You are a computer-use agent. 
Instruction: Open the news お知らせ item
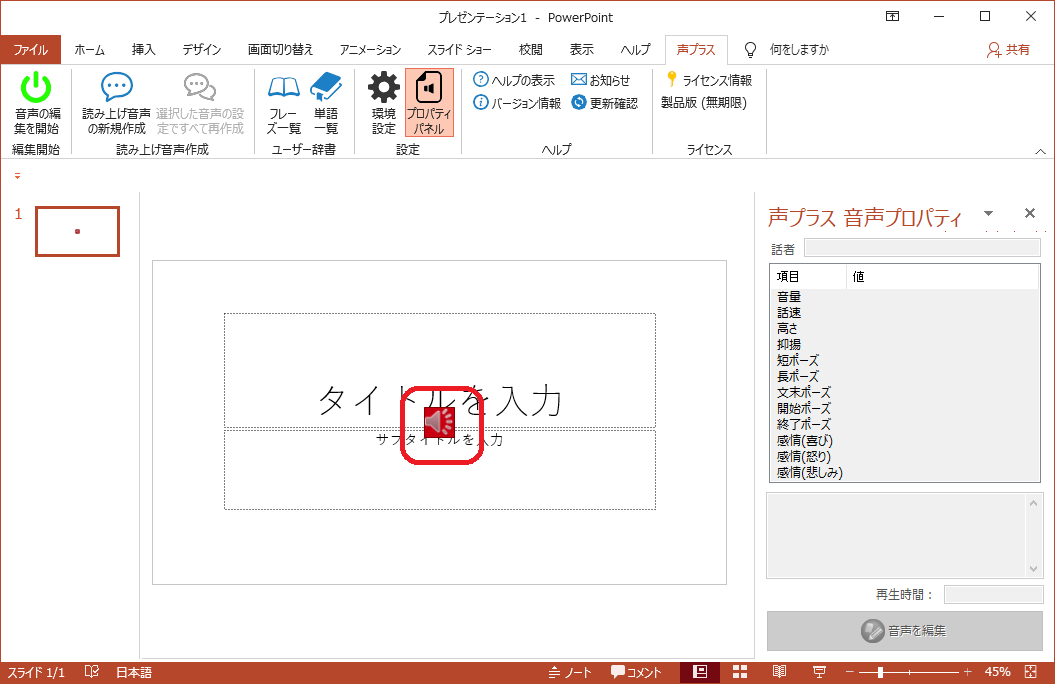600,80
